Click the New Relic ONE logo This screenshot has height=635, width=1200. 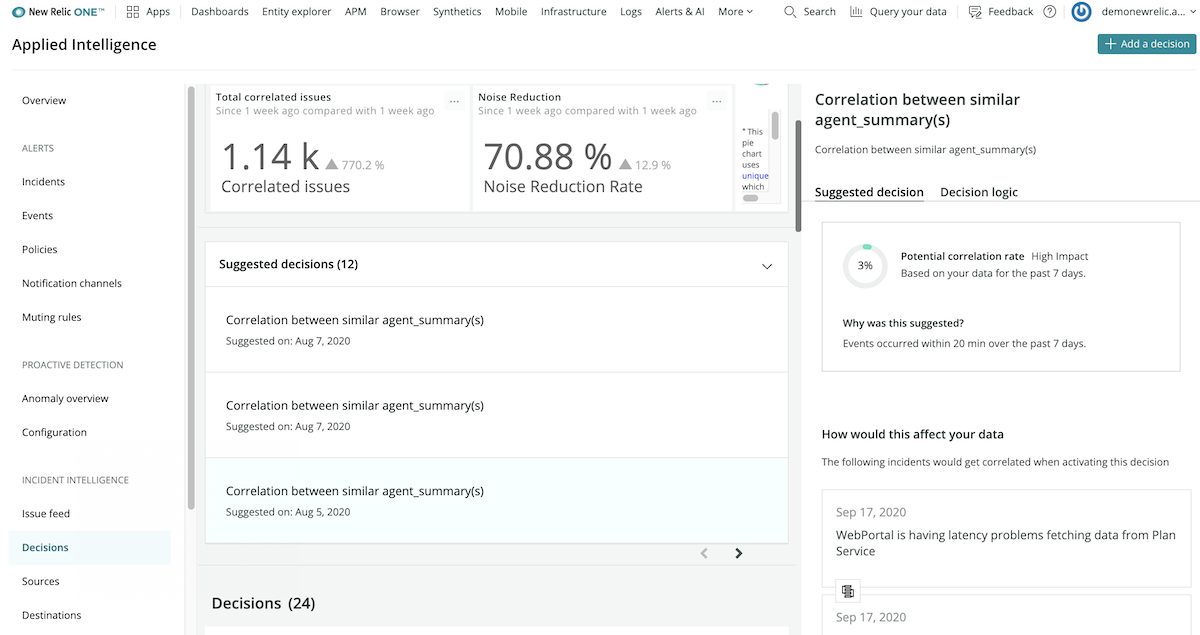(58, 12)
